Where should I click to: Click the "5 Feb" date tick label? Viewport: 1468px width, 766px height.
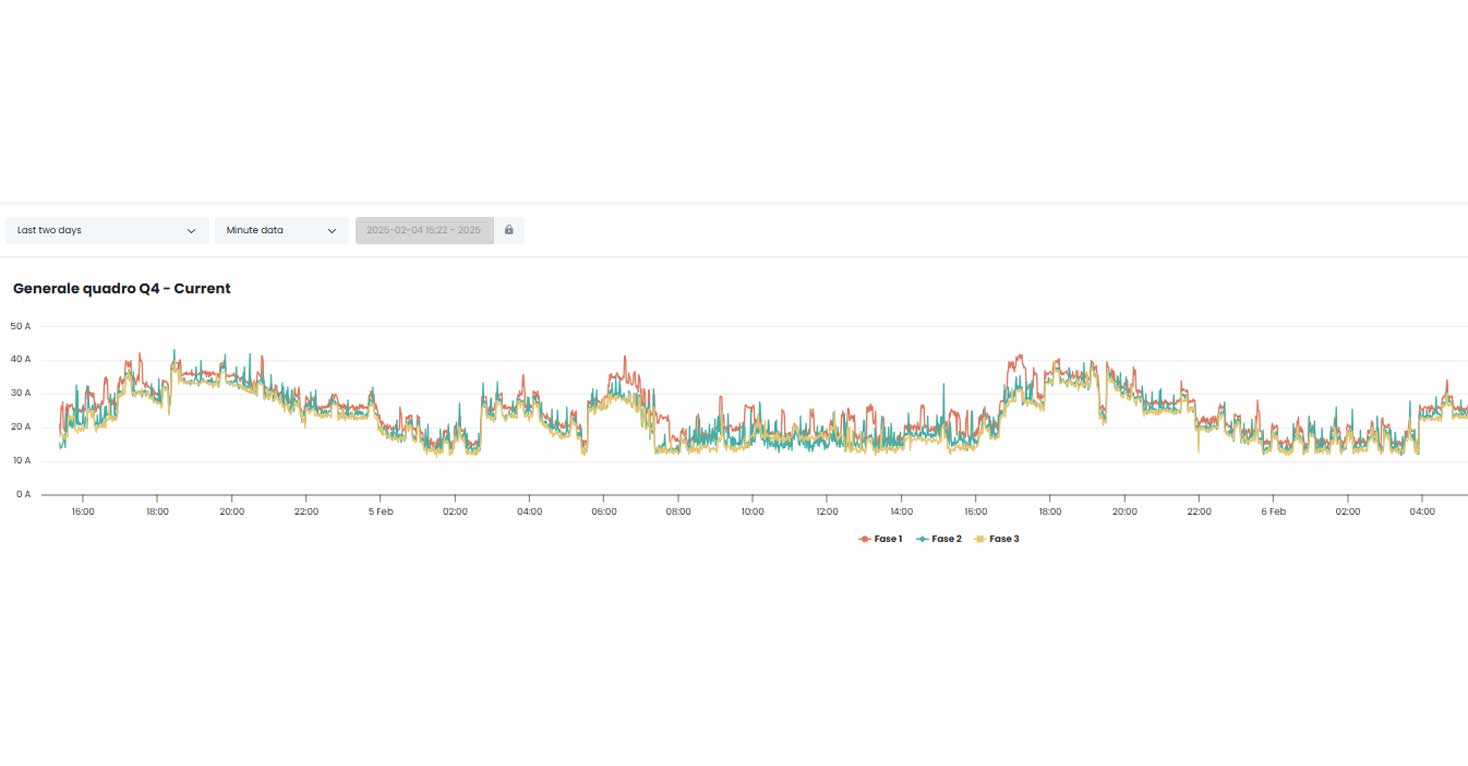point(380,512)
